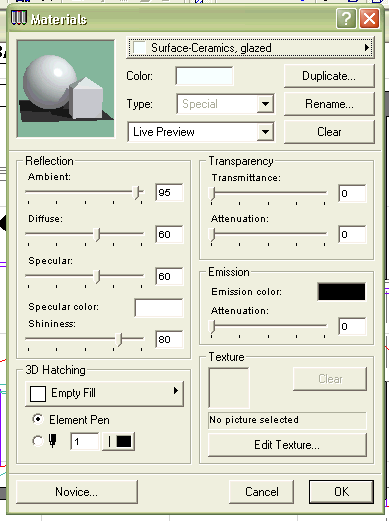Click the black Emission color swatch

[342, 292]
